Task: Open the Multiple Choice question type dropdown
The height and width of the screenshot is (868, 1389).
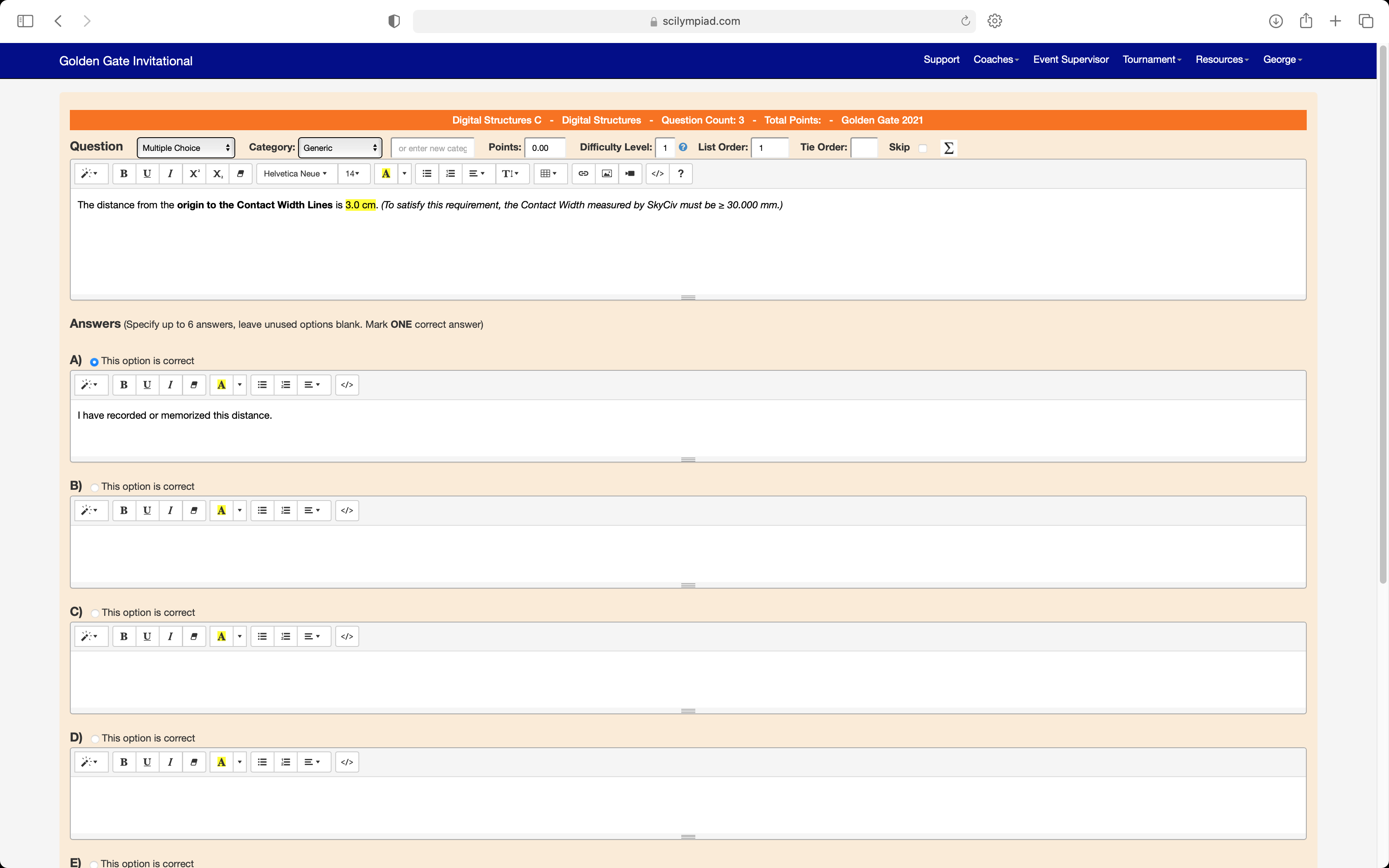Action: [185, 148]
